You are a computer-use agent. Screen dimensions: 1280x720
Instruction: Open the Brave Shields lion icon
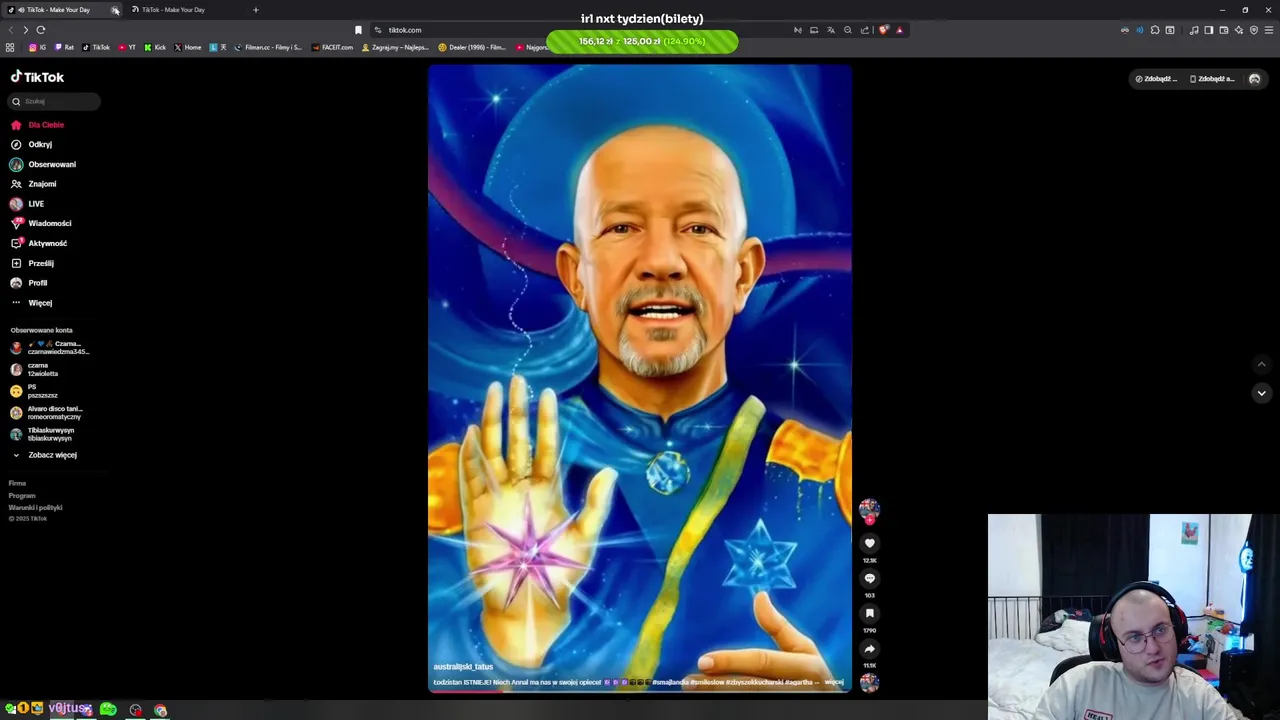click(x=883, y=30)
